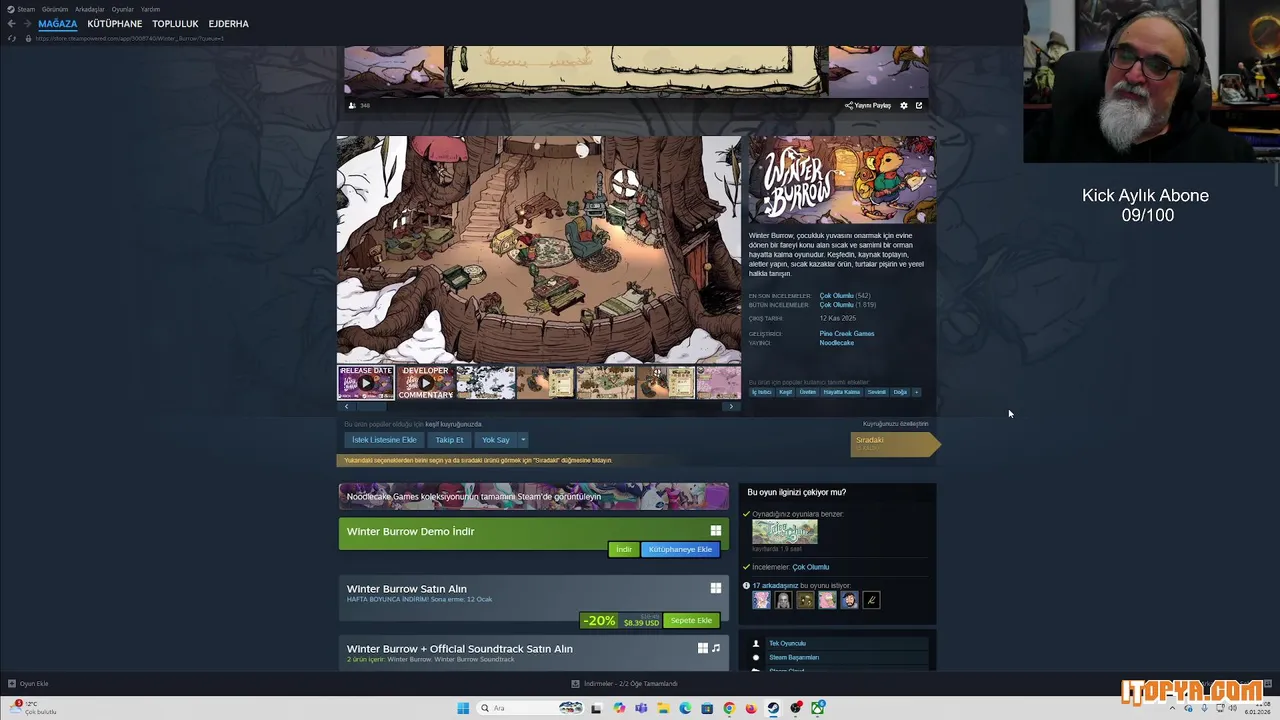Click the Winter Burrow header capsule image
The width and height of the screenshot is (1280, 720).
tap(842, 180)
